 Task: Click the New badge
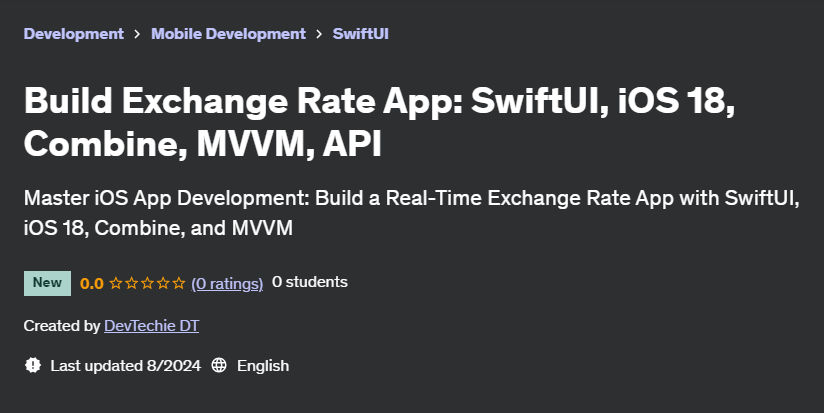point(47,283)
